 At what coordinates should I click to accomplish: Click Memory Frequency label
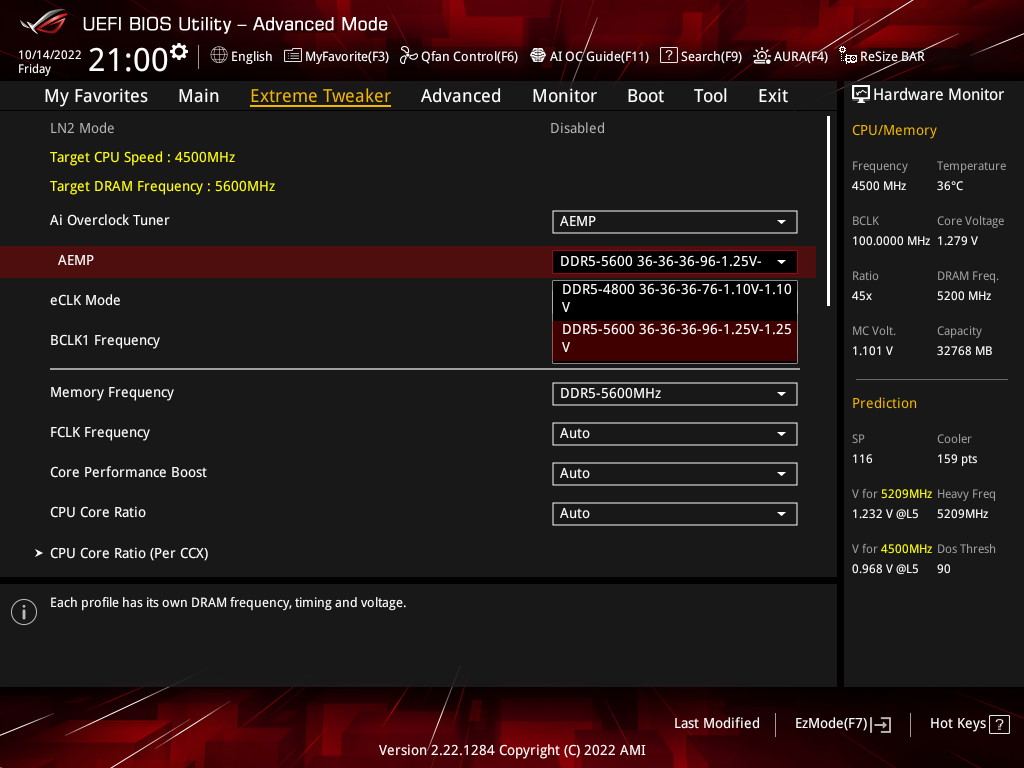[x=112, y=392]
